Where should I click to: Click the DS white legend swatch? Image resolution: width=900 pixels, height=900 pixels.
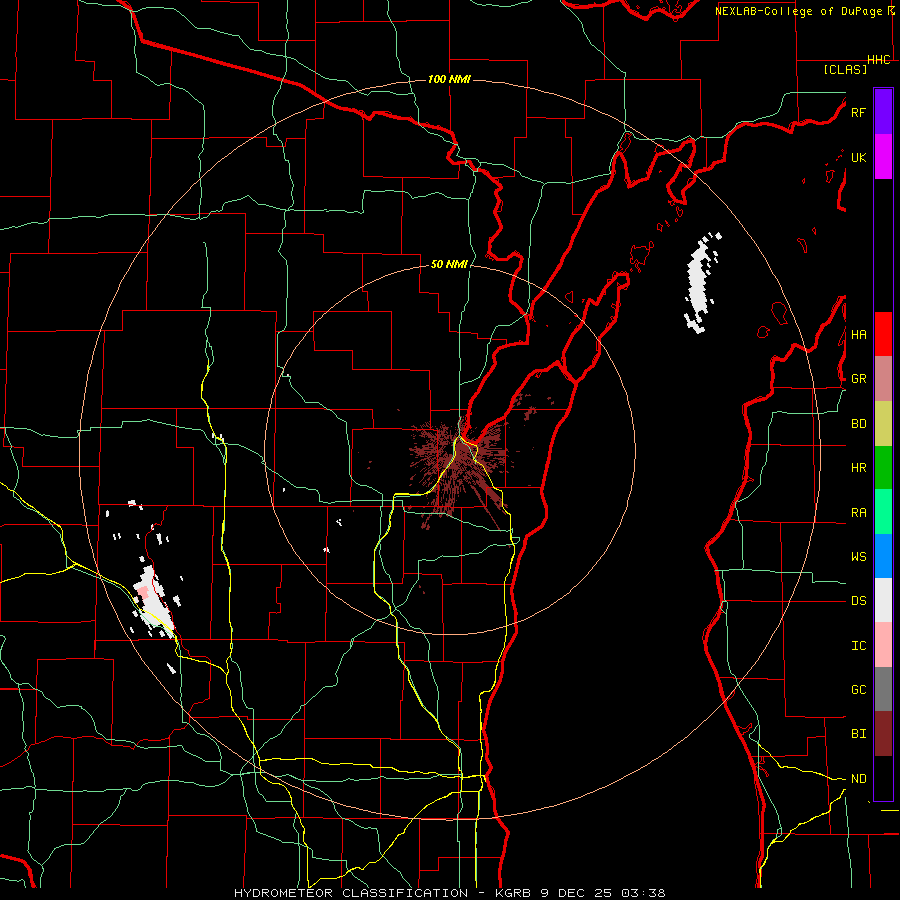[x=883, y=600]
